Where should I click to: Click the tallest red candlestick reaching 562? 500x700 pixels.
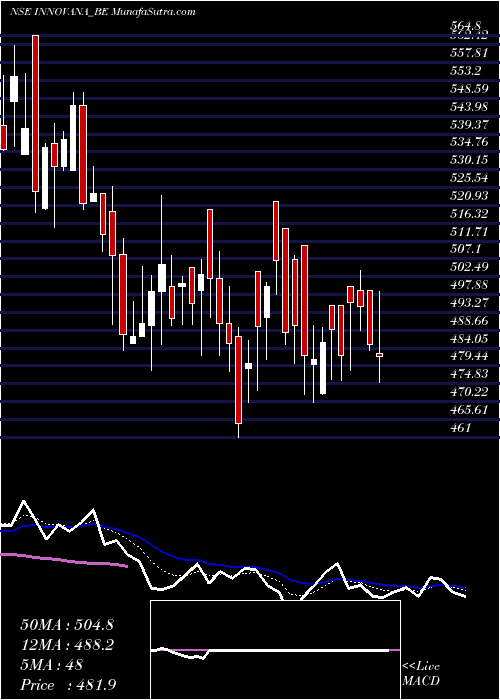click(x=35, y=113)
